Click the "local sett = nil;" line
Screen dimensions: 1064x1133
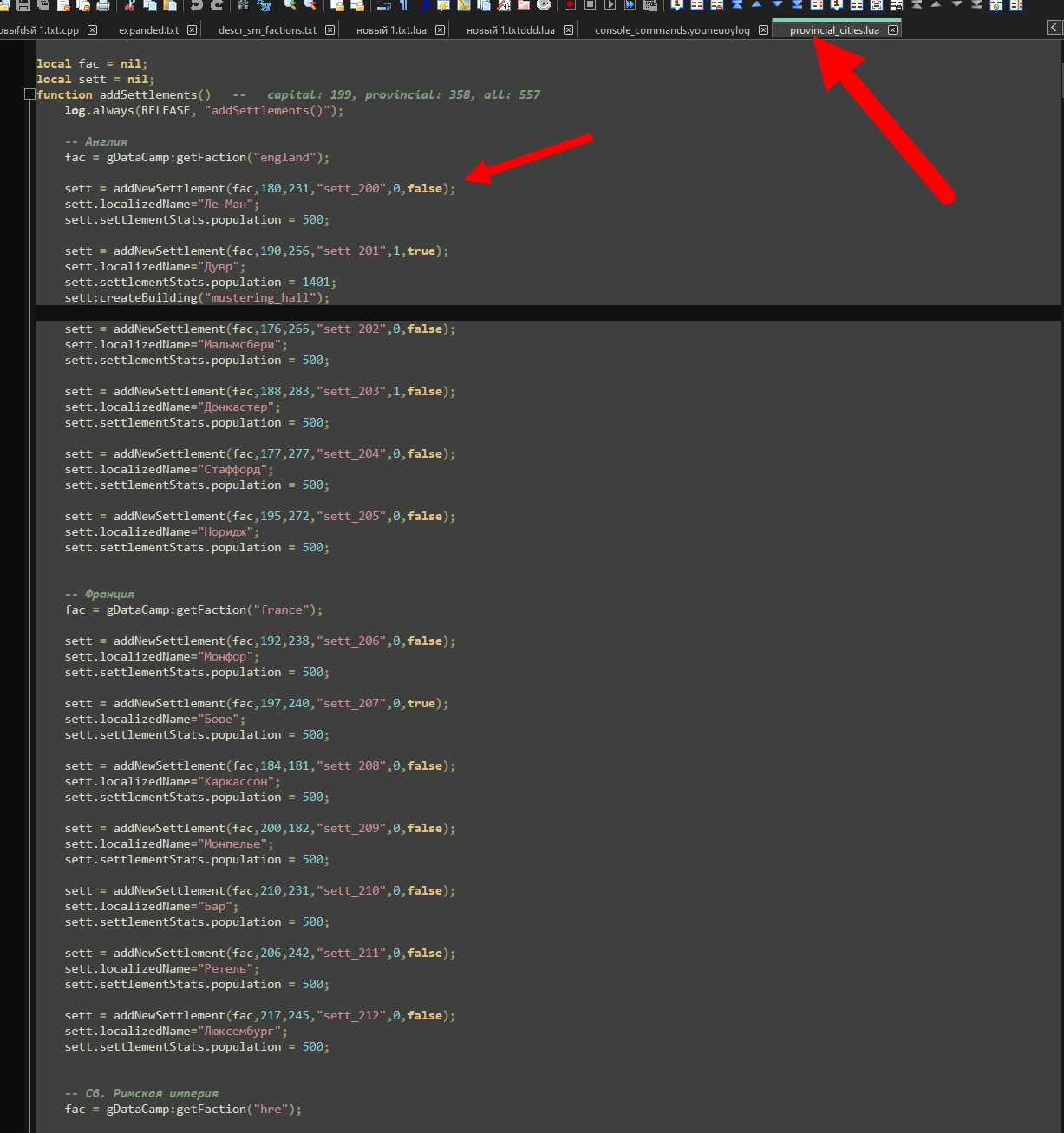point(95,80)
